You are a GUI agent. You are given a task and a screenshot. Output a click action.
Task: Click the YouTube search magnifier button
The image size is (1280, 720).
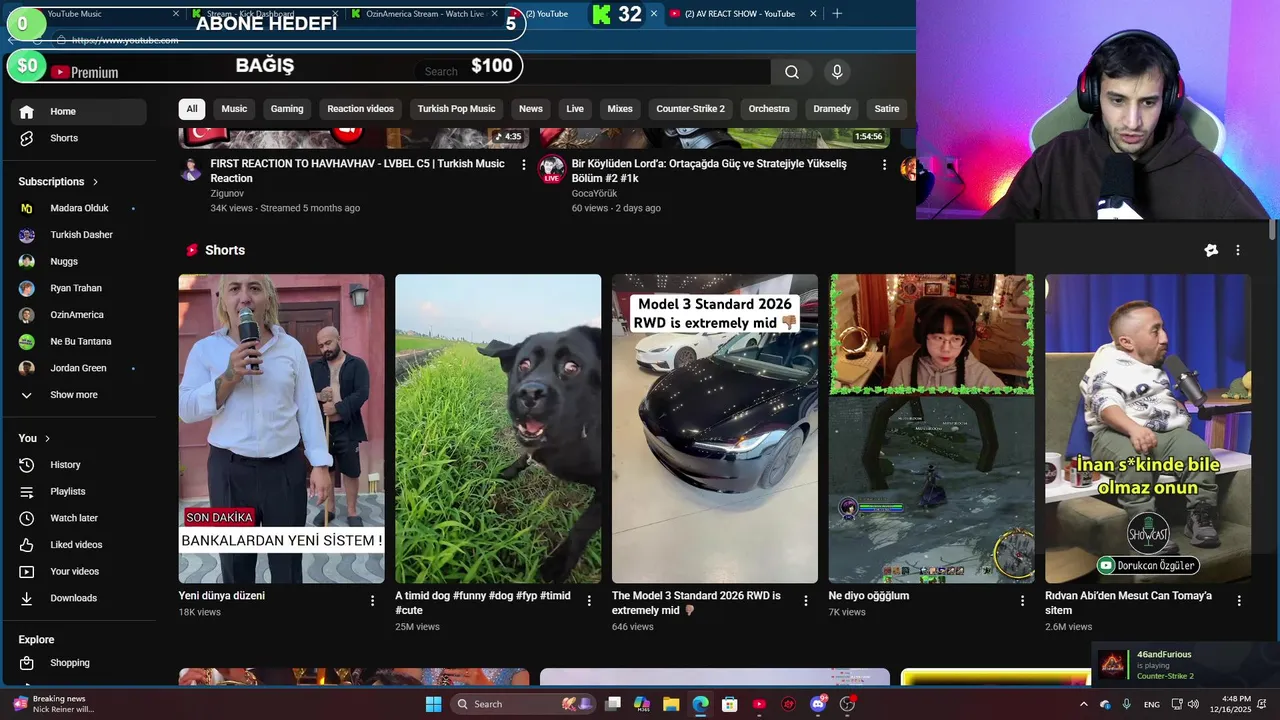[792, 72]
